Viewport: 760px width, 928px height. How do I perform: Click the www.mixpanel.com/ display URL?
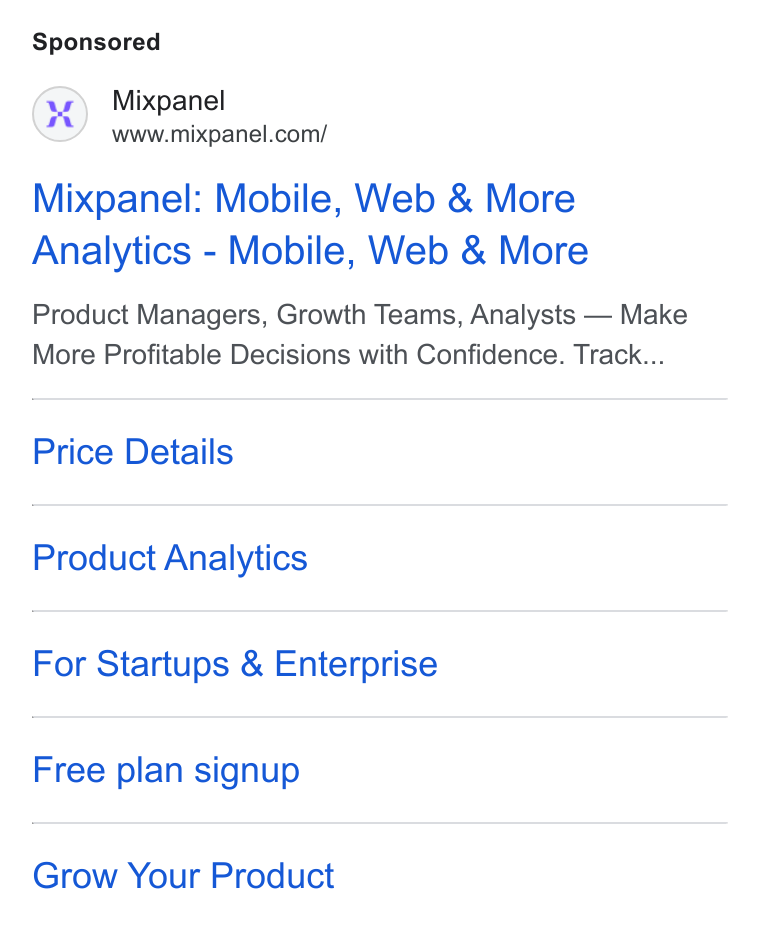220,134
